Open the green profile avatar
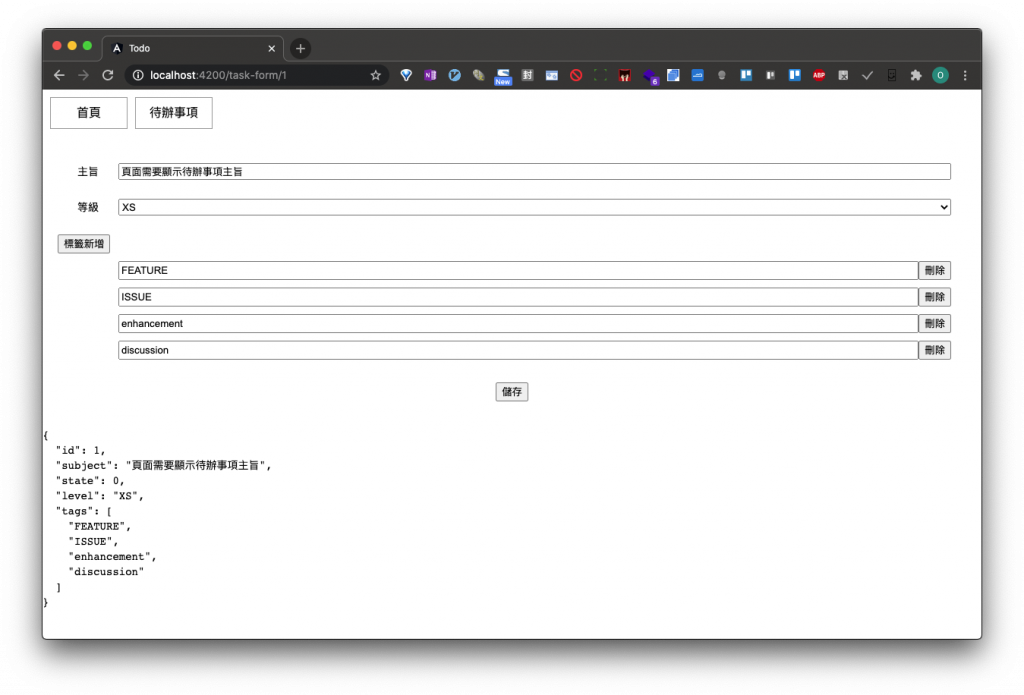Screen dimensions: 1024x695 tap(940, 75)
